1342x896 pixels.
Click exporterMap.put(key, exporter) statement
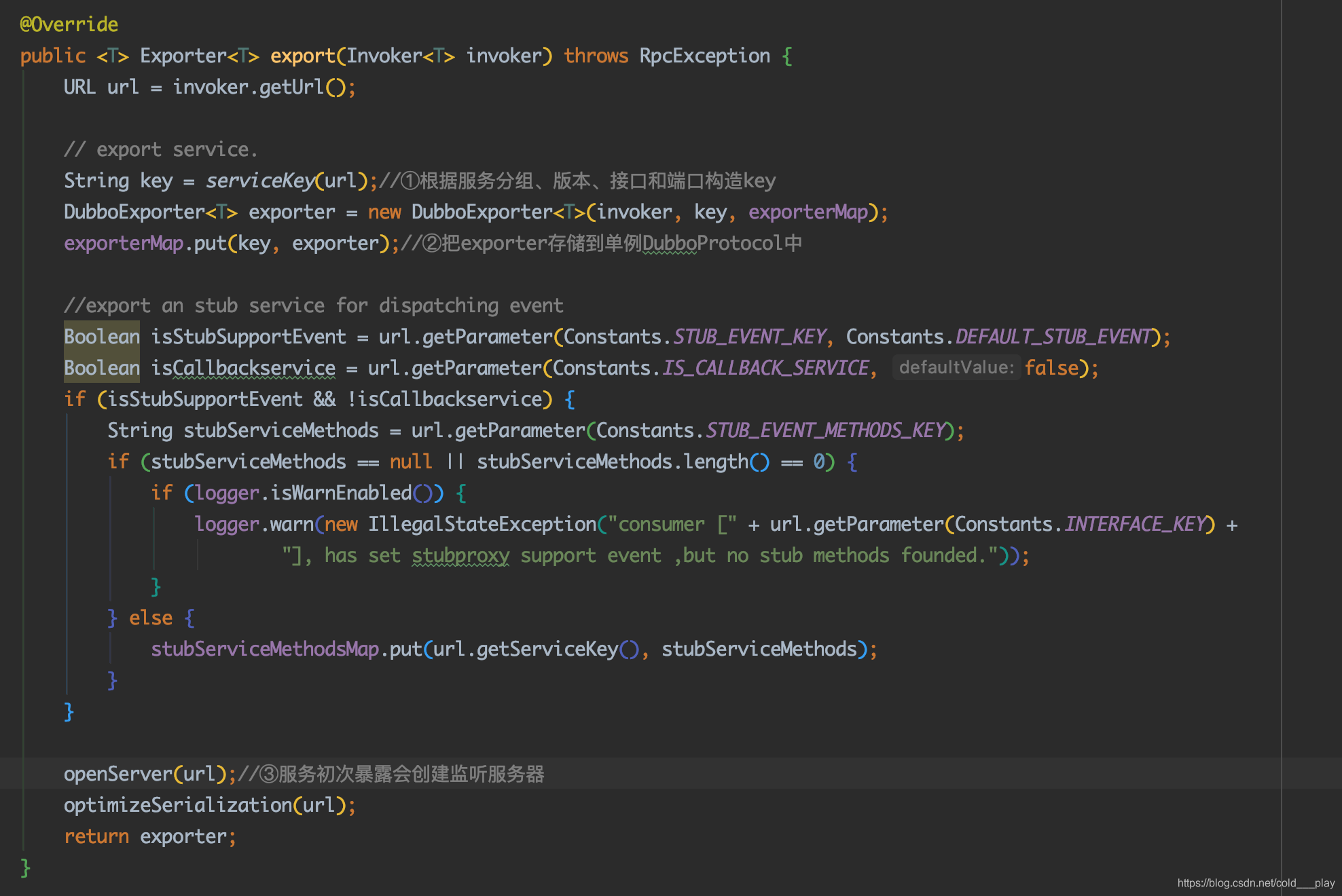click(x=232, y=243)
